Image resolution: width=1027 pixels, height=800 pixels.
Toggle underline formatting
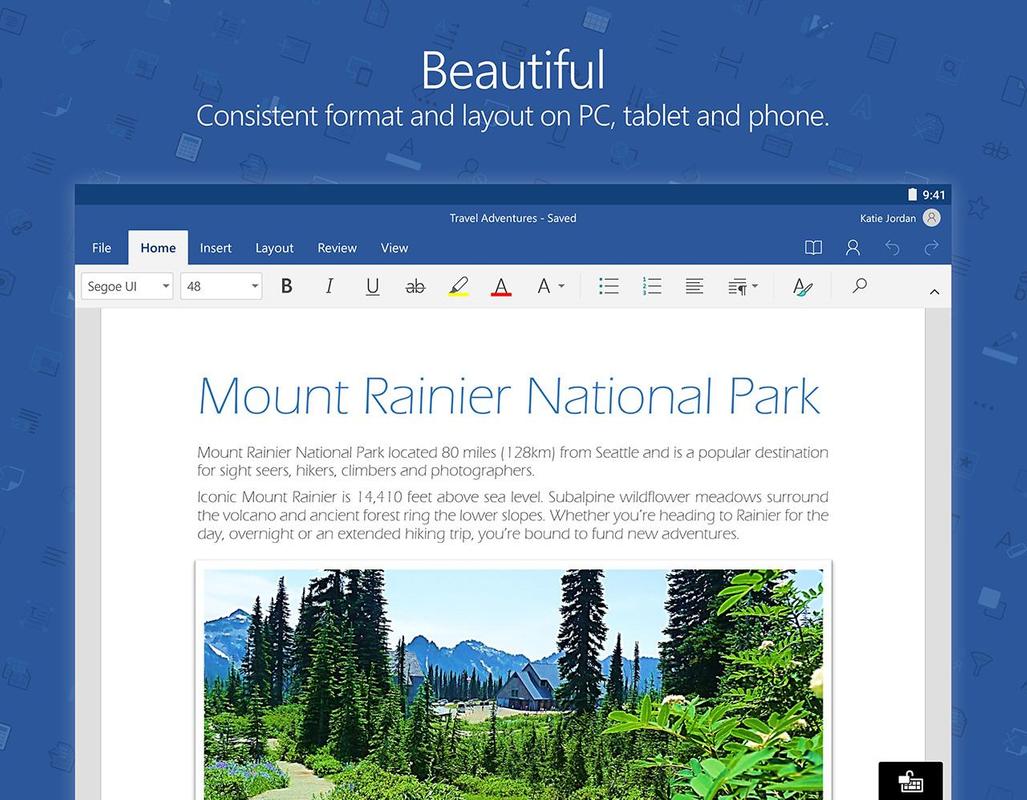pos(373,286)
